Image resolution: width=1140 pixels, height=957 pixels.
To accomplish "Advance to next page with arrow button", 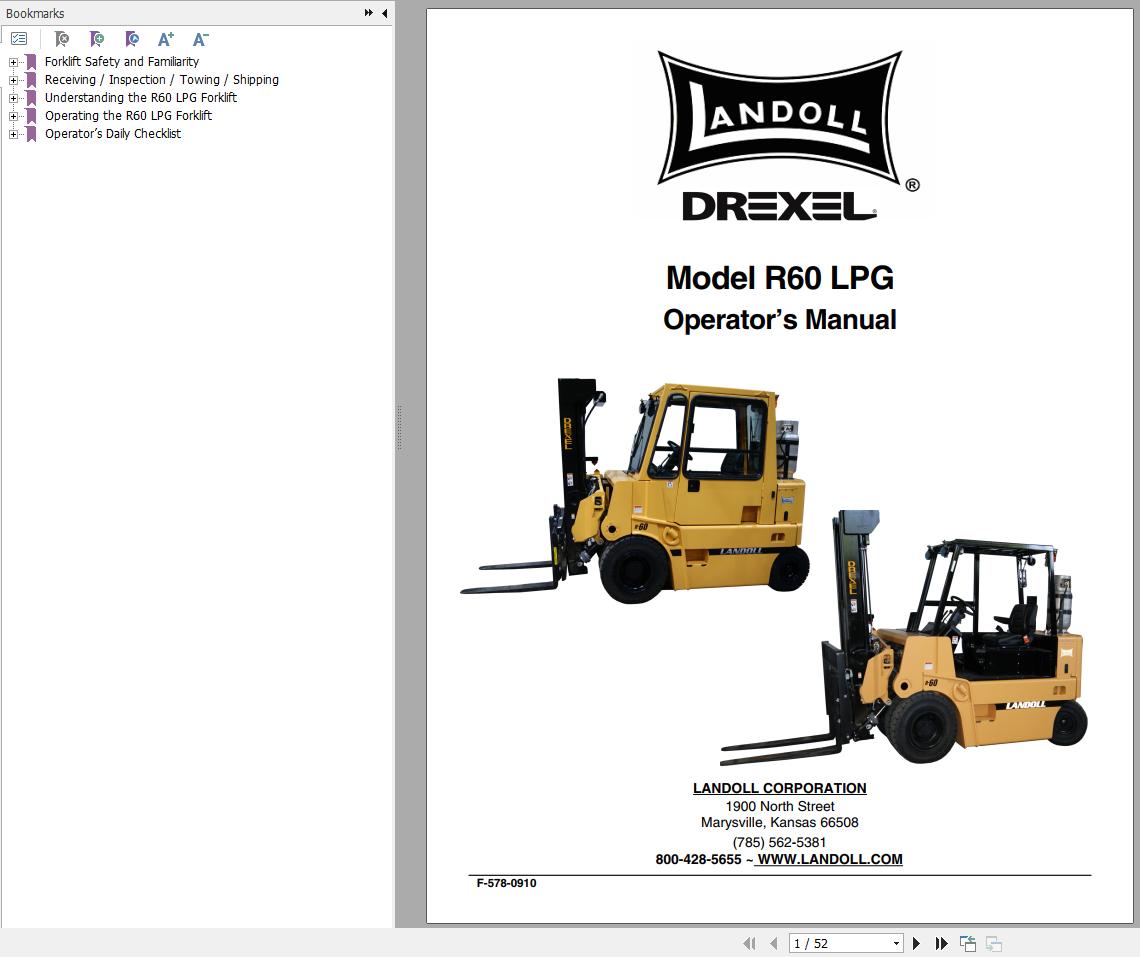I will pos(917,943).
